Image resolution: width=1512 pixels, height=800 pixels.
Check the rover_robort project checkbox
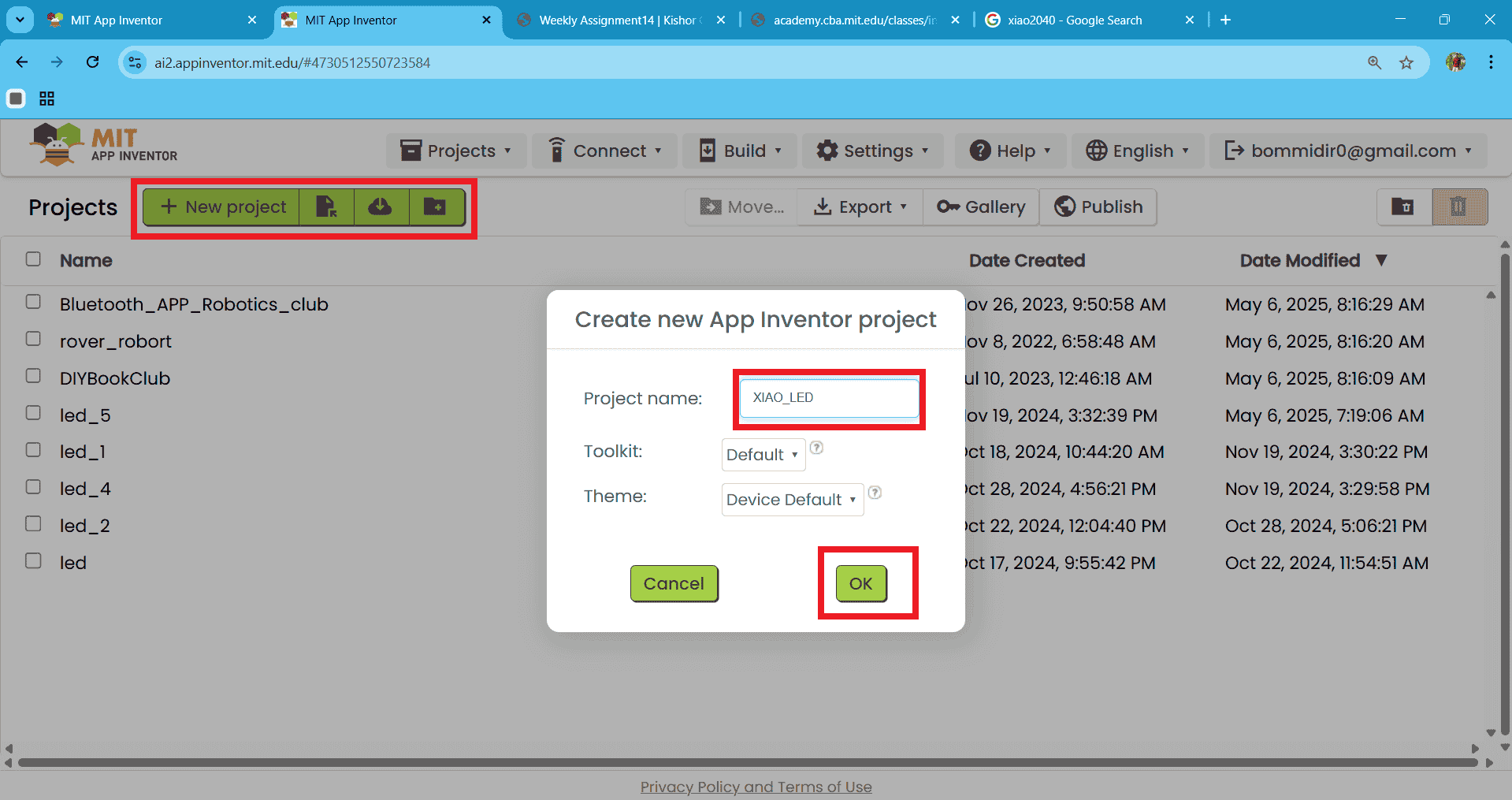(x=33, y=339)
